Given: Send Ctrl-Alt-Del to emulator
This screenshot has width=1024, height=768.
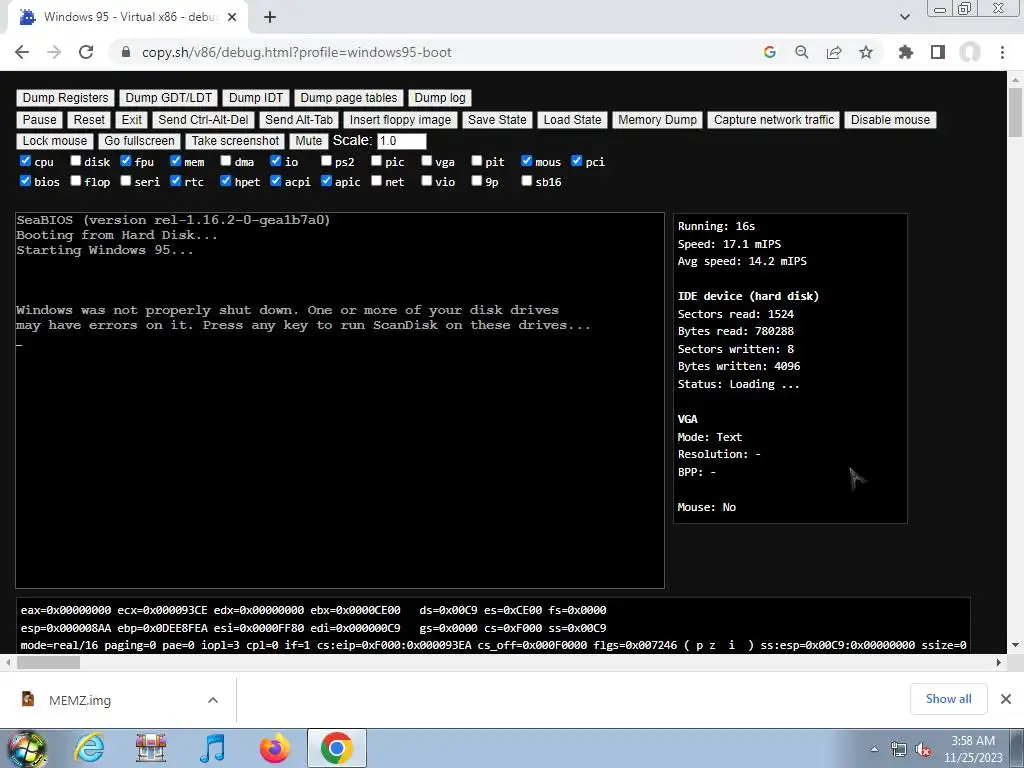Looking at the screenshot, I should [203, 120].
